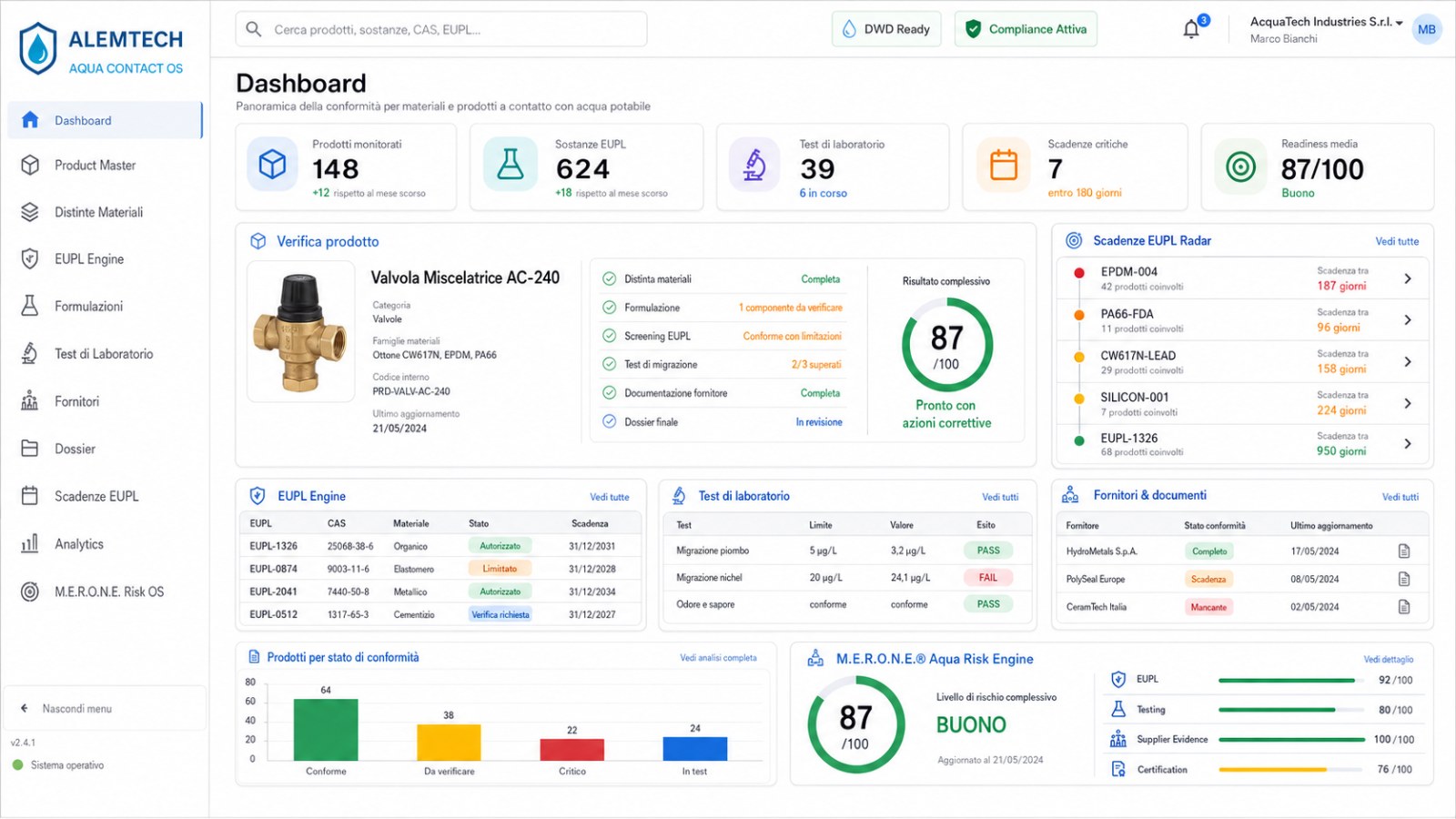1456x819 pixels.
Task: Click the FAIL result for Migrazione nichel
Action: 988,578
